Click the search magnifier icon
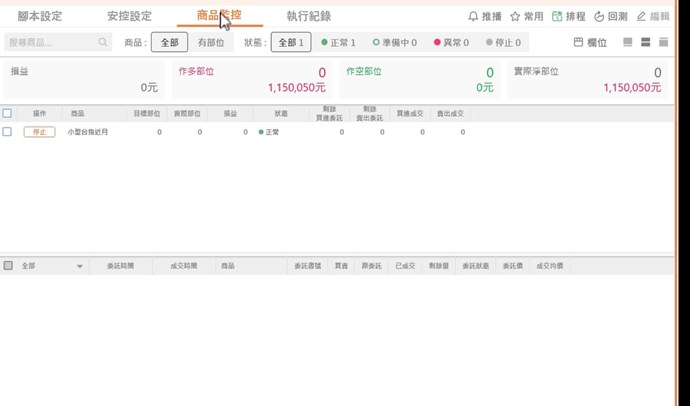690x406 pixels. [x=103, y=43]
